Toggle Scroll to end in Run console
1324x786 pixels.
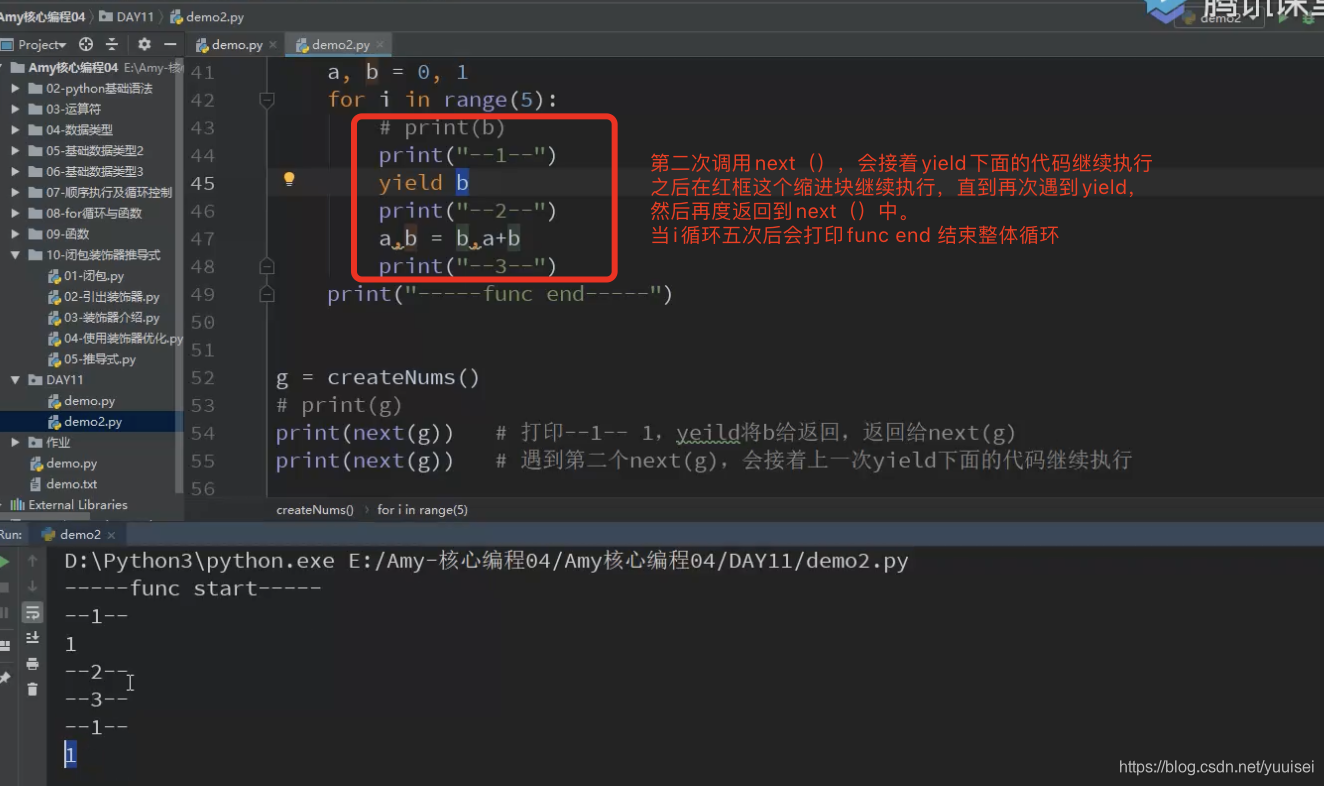33,638
